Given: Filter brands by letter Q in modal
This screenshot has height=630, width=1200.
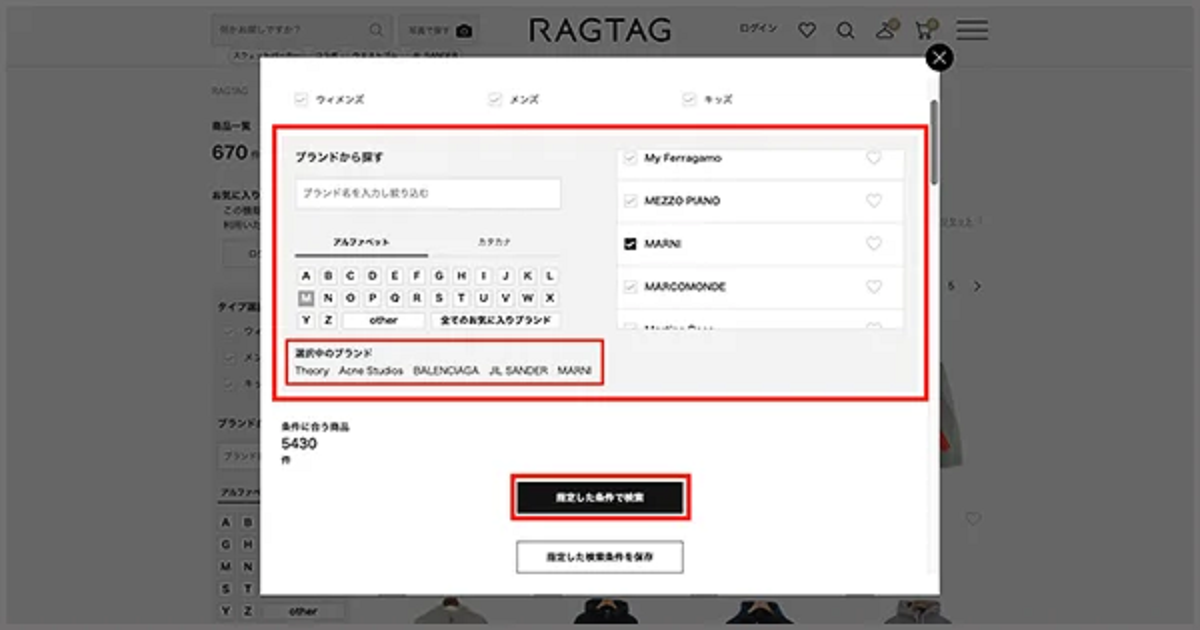Looking at the screenshot, I should tap(394, 298).
